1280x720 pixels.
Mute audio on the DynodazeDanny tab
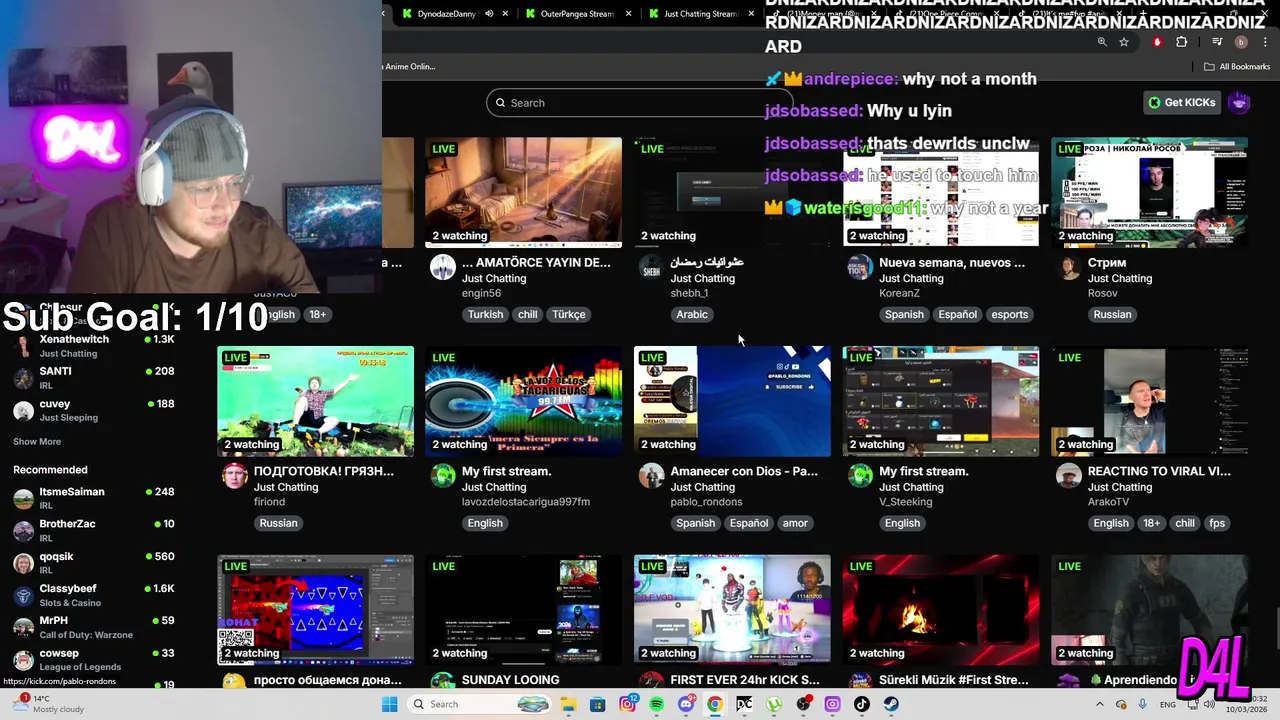coord(489,14)
